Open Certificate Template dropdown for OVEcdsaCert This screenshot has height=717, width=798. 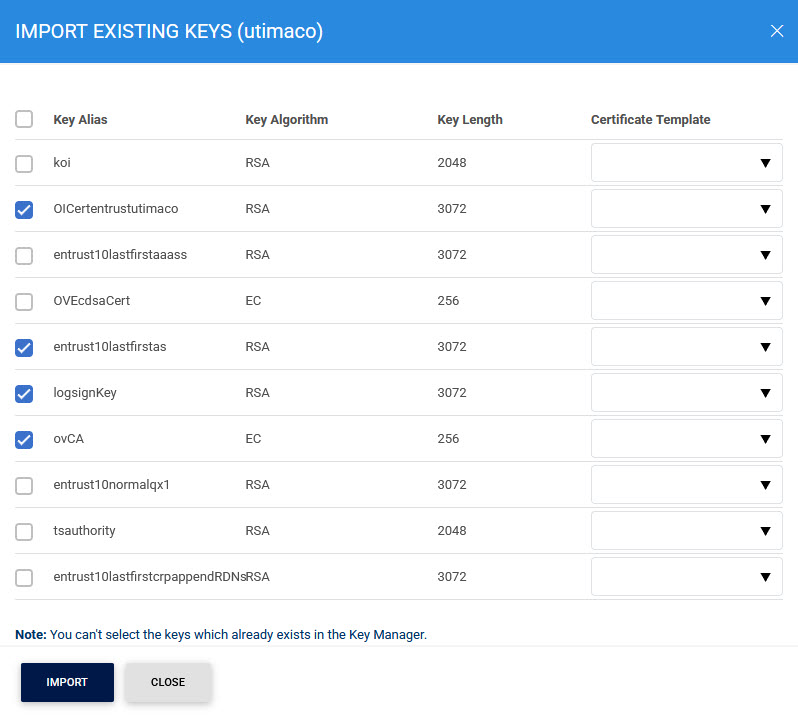pyautogui.click(x=686, y=301)
